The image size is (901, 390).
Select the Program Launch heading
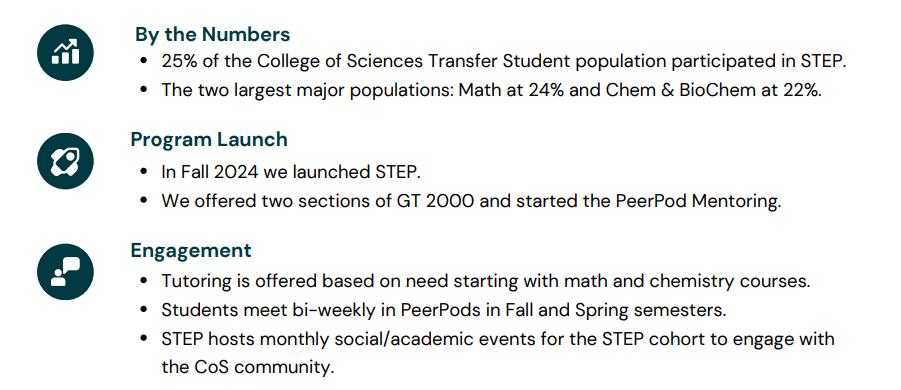209,140
